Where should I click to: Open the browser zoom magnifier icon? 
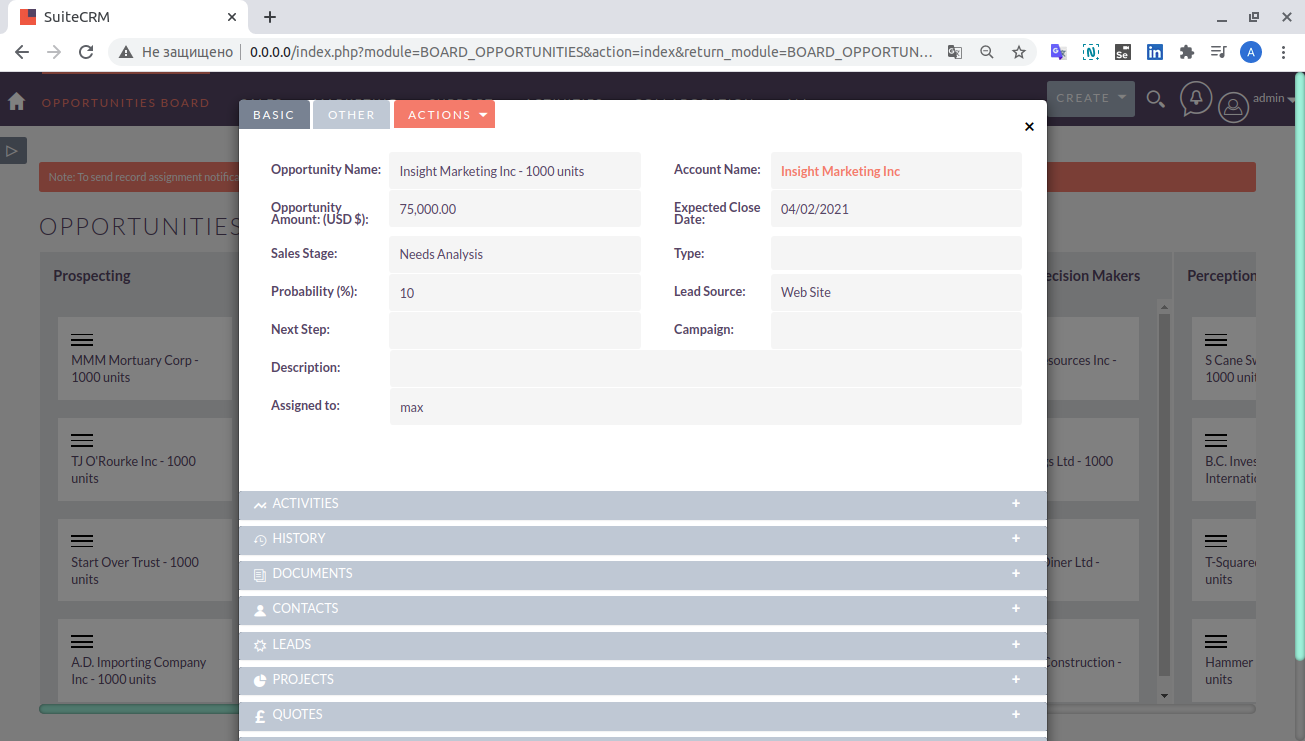987,52
